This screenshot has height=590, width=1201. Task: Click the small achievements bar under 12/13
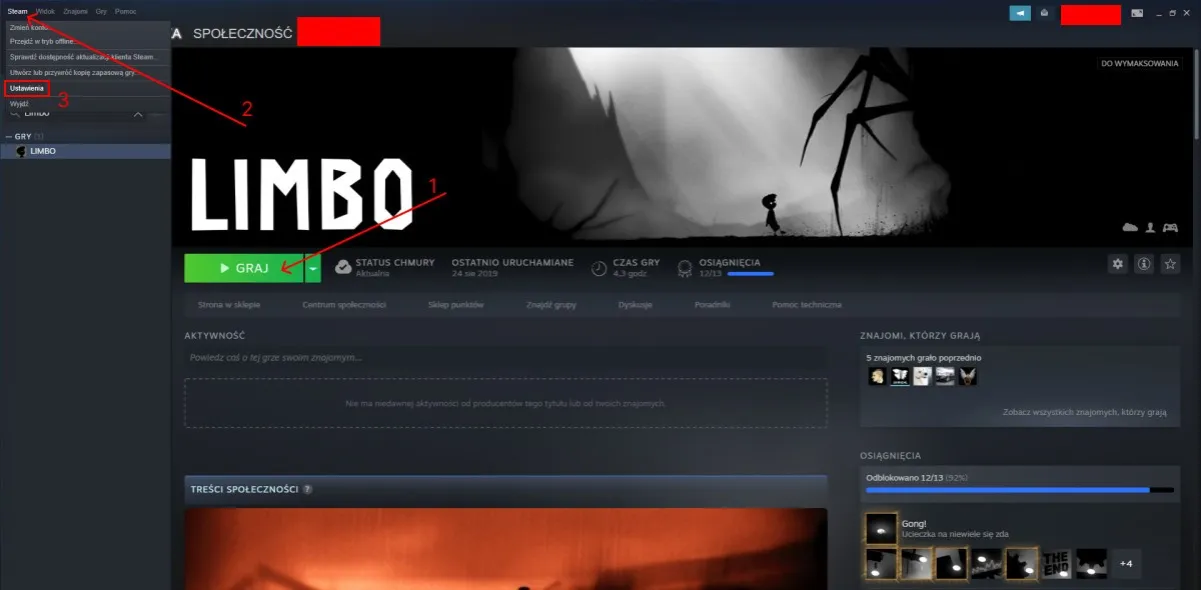[x=750, y=273]
